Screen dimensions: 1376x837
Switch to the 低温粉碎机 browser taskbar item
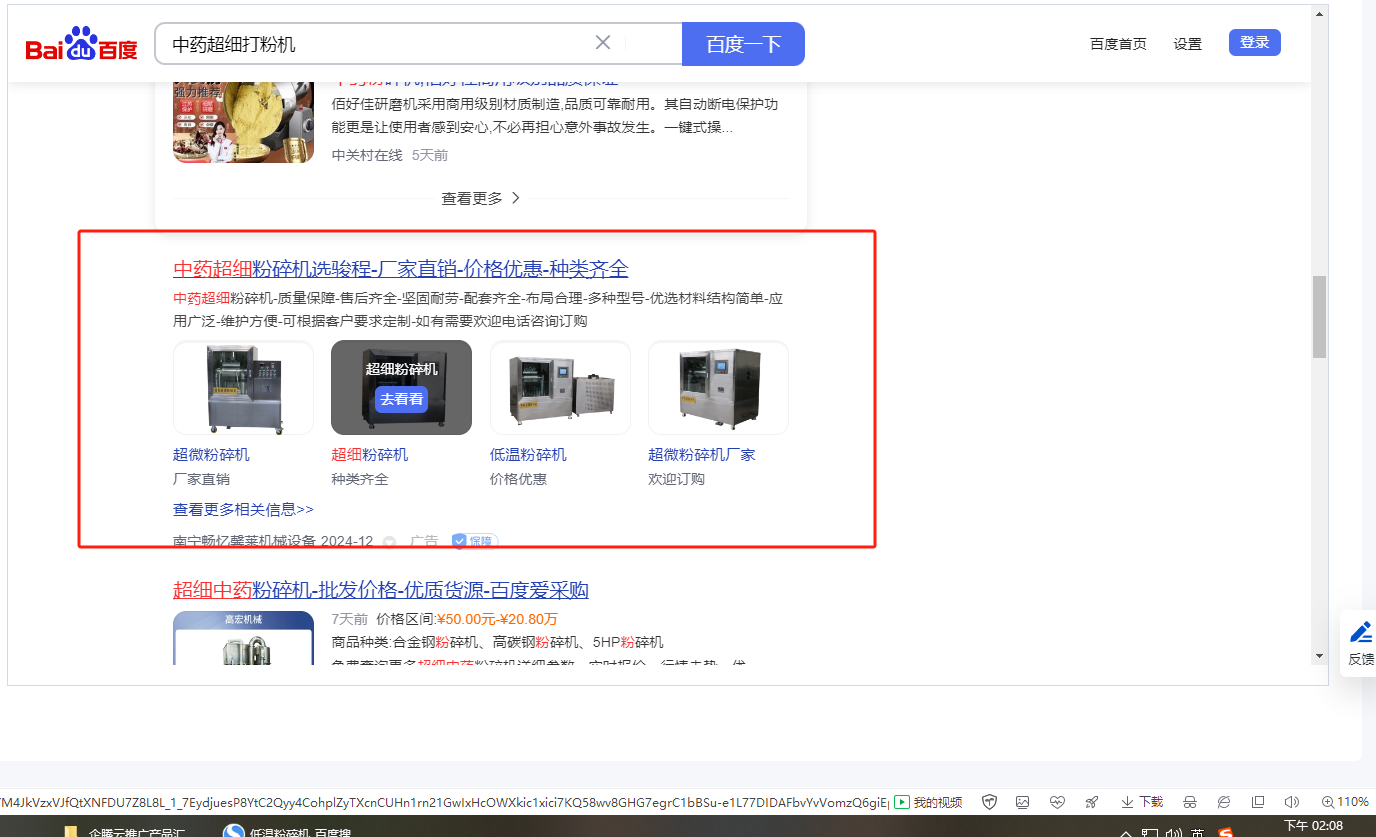[x=287, y=830]
